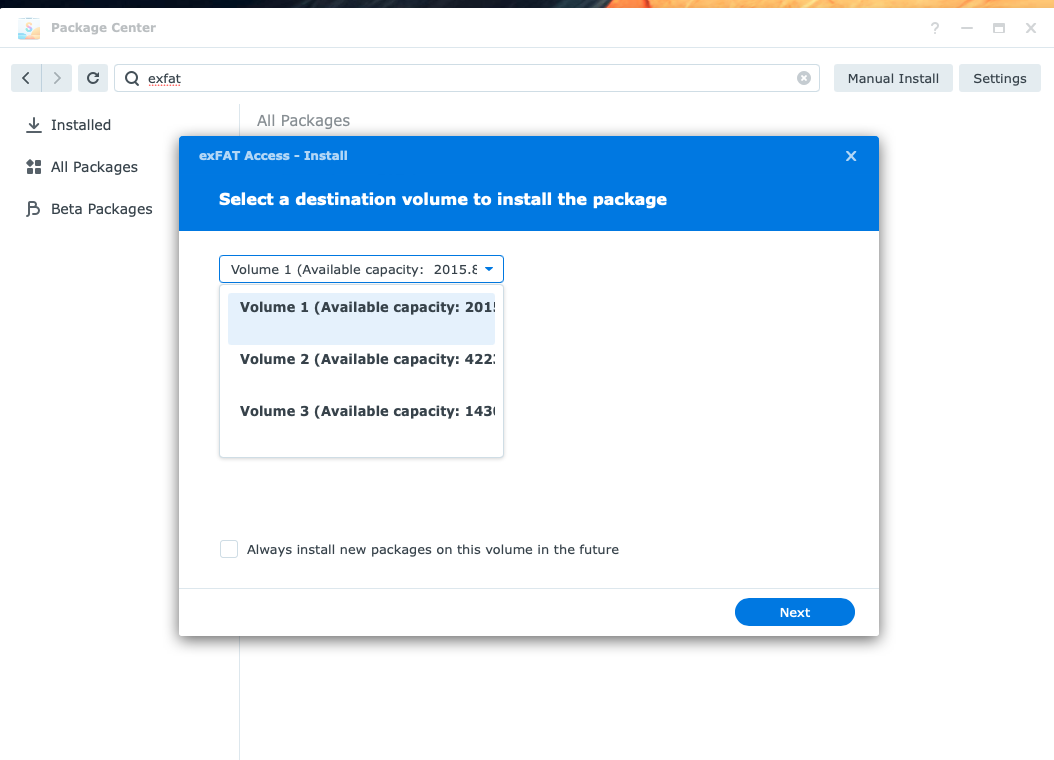Click the dialog title exFAT Access - Install
1054x760 pixels.
click(273, 155)
